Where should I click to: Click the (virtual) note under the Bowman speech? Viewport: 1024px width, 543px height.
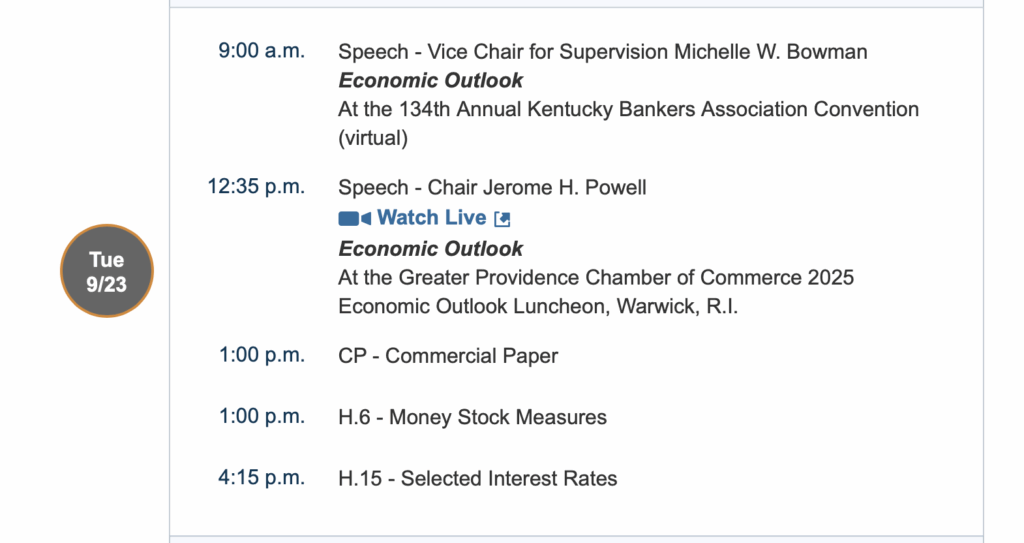[x=373, y=138]
